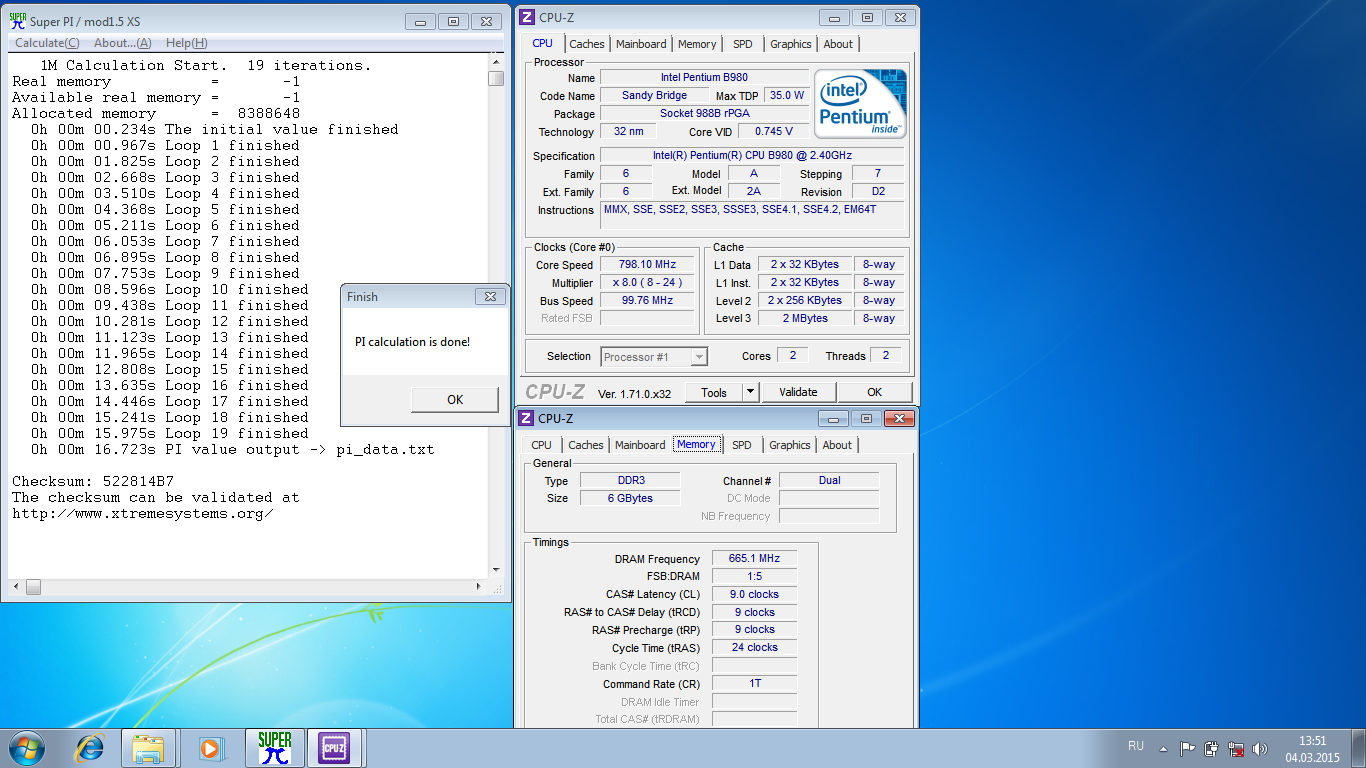1366x768 pixels.
Task: Show hidden tray icons arrow
Action: [x=1163, y=747]
